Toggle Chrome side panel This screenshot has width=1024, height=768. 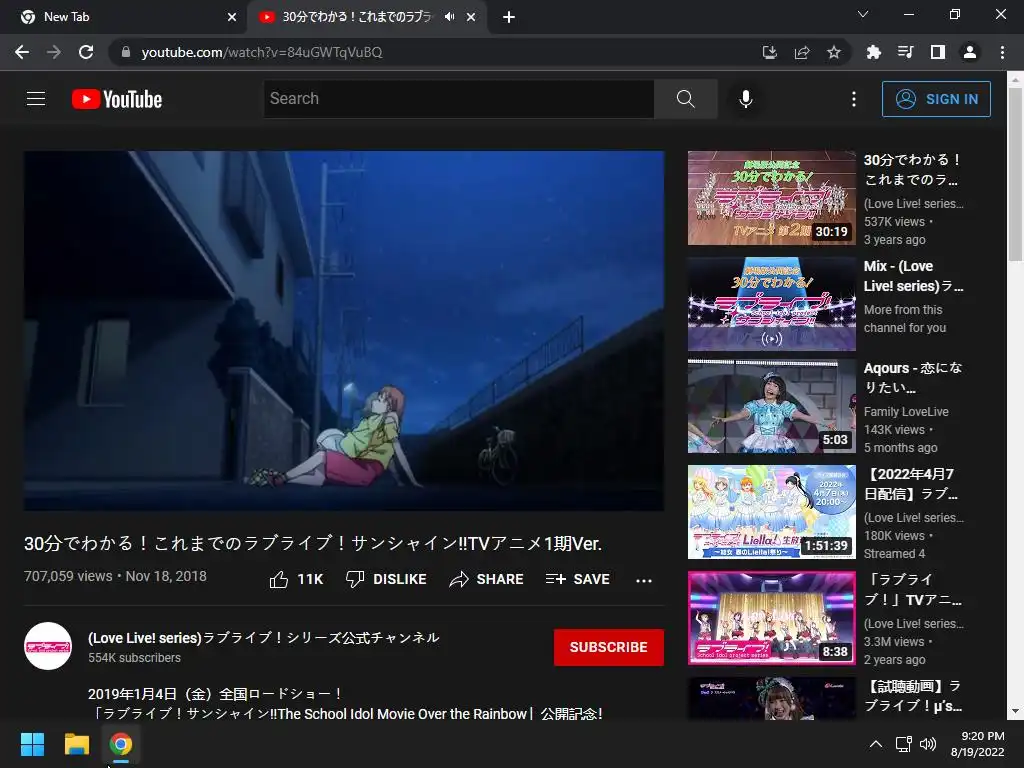[938, 52]
